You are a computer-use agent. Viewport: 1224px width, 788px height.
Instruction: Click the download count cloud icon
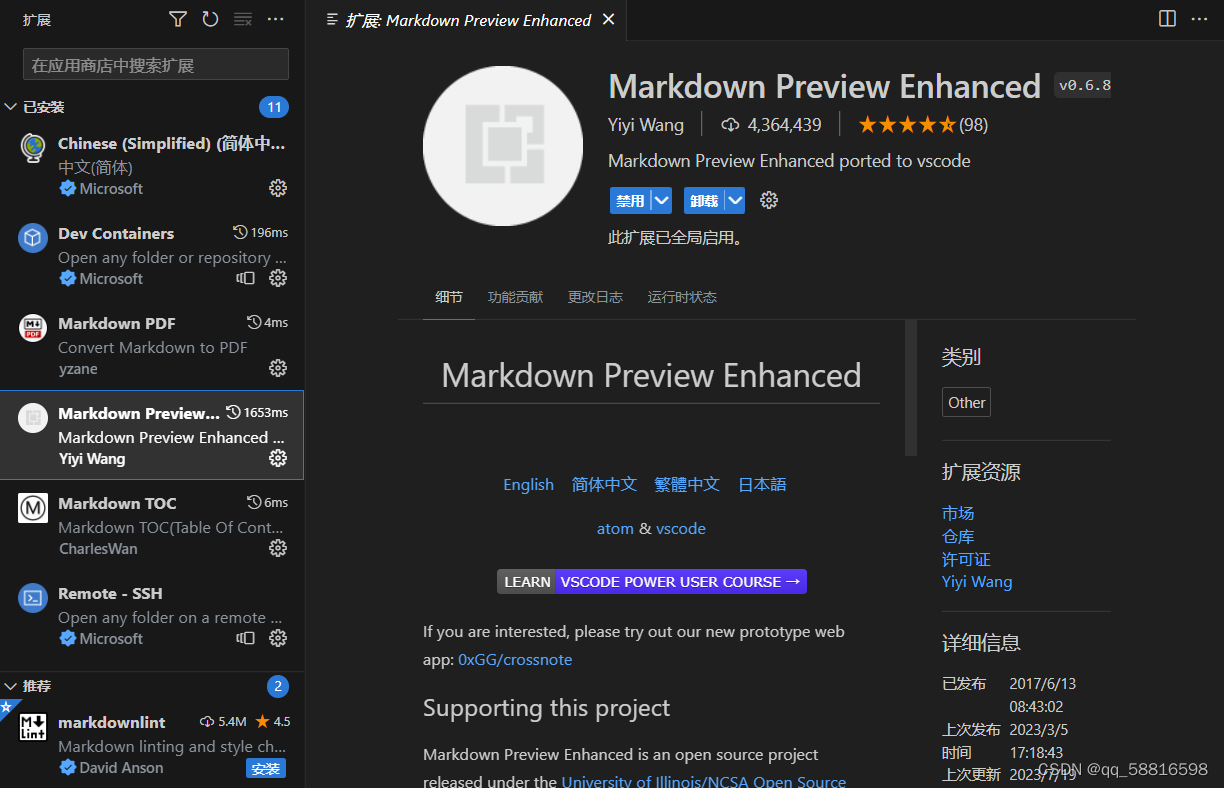(x=730, y=125)
